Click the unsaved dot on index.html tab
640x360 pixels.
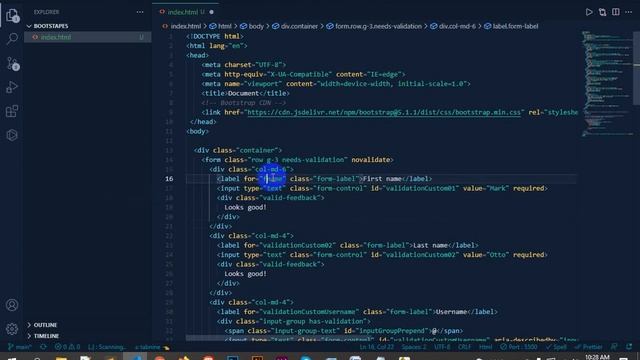coord(211,12)
